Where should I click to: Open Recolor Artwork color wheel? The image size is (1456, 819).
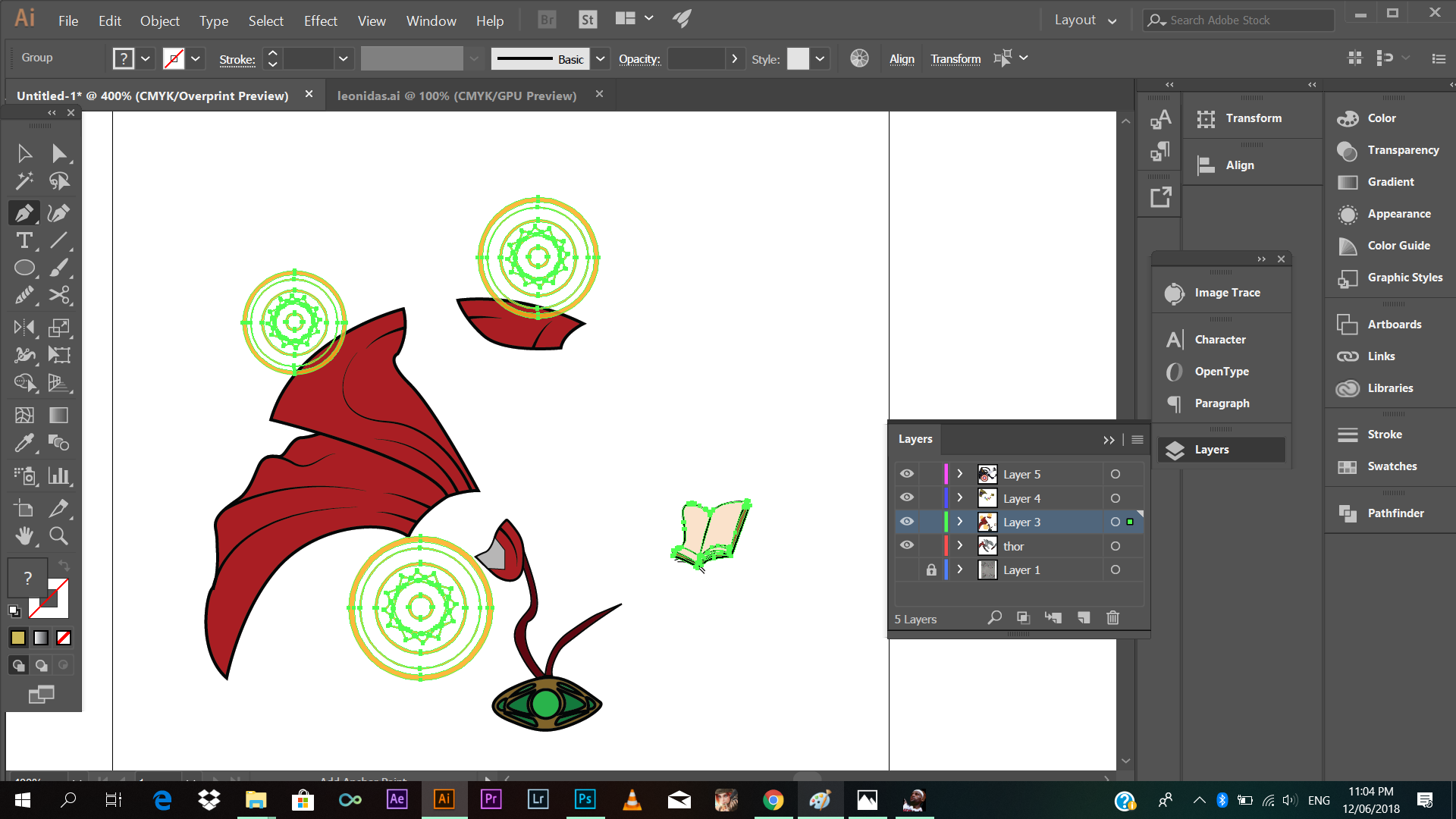(859, 58)
